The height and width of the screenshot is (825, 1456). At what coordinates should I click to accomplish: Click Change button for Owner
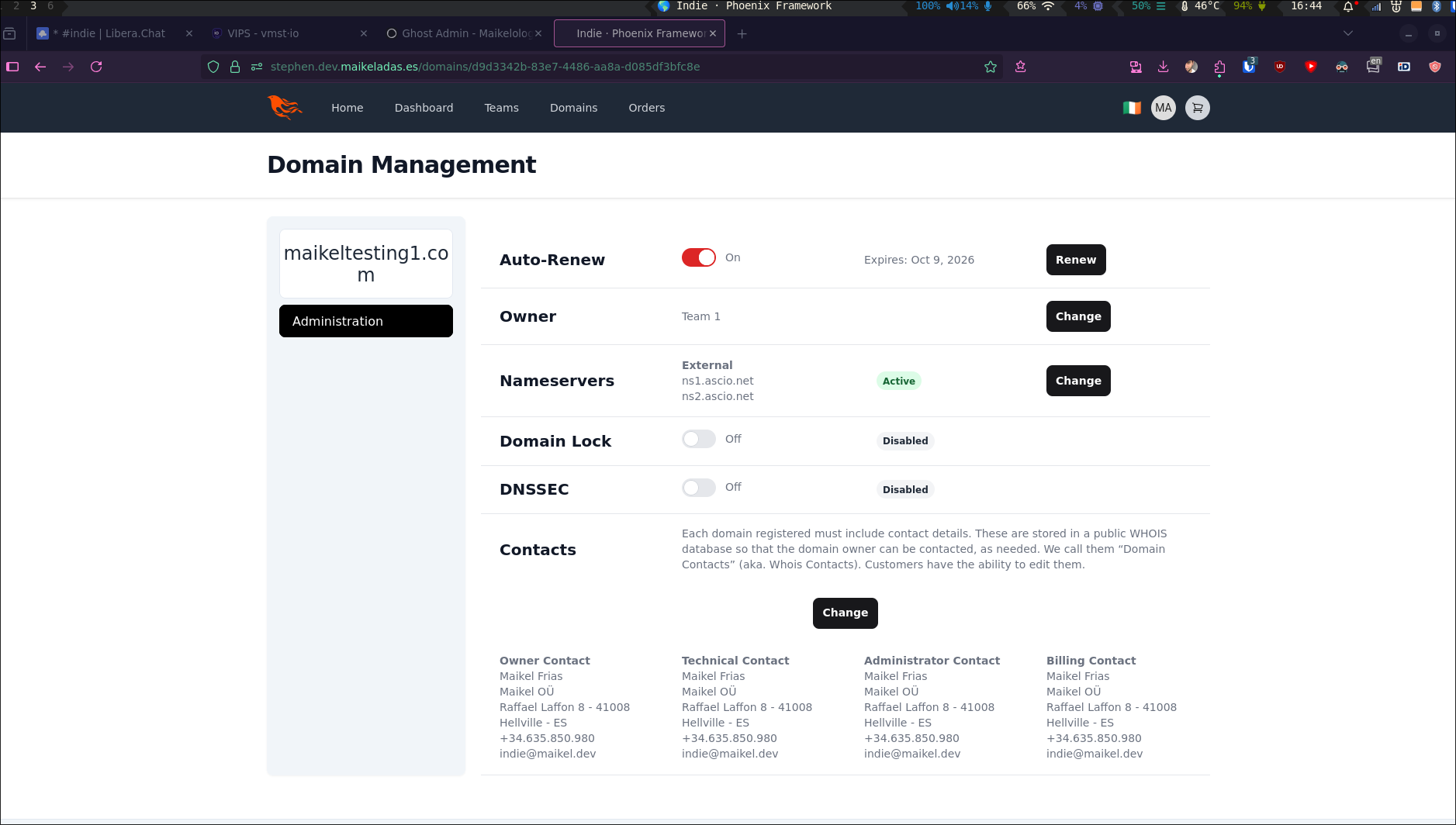coord(1077,316)
